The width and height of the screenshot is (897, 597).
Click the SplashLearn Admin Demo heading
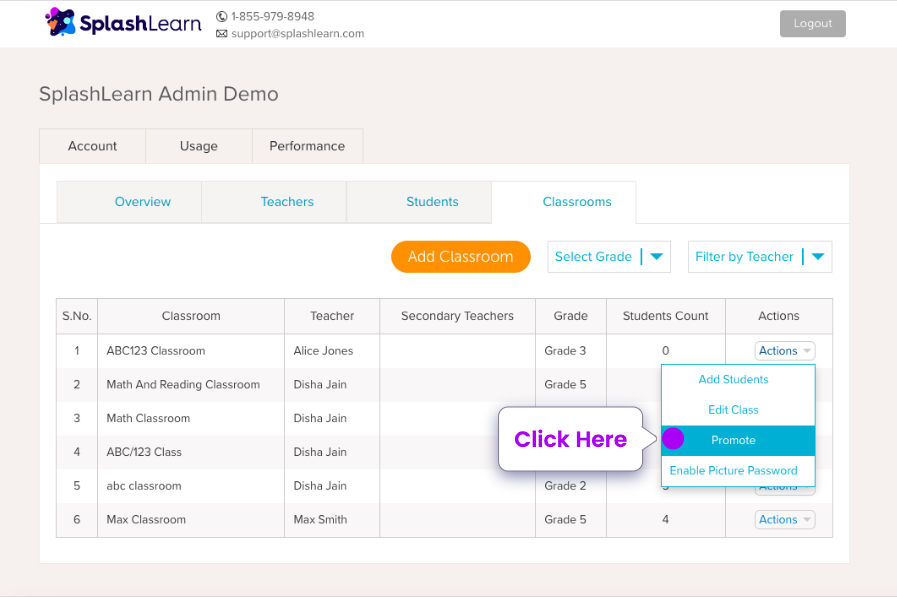(158, 94)
